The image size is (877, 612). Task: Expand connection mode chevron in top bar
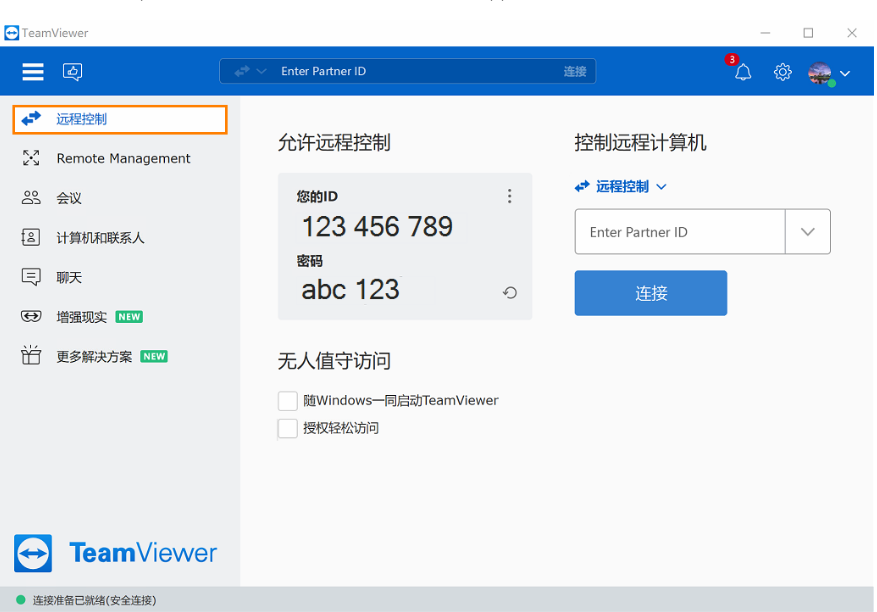261,72
